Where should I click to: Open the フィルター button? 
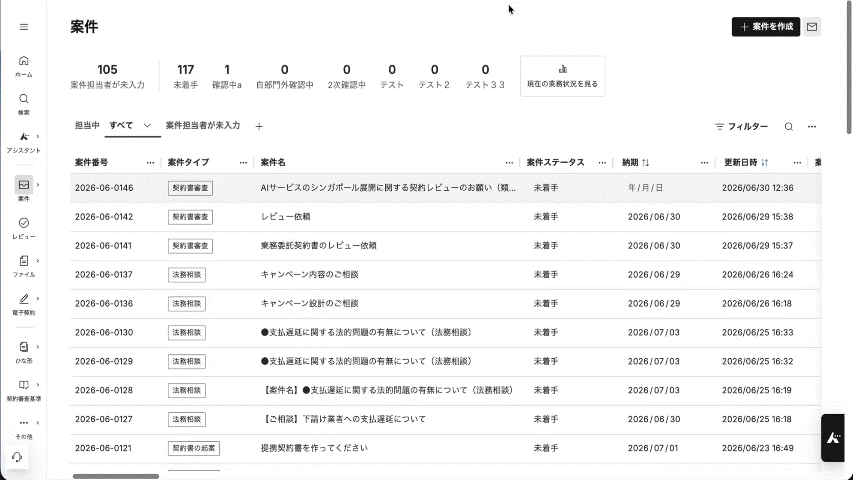[x=741, y=126]
